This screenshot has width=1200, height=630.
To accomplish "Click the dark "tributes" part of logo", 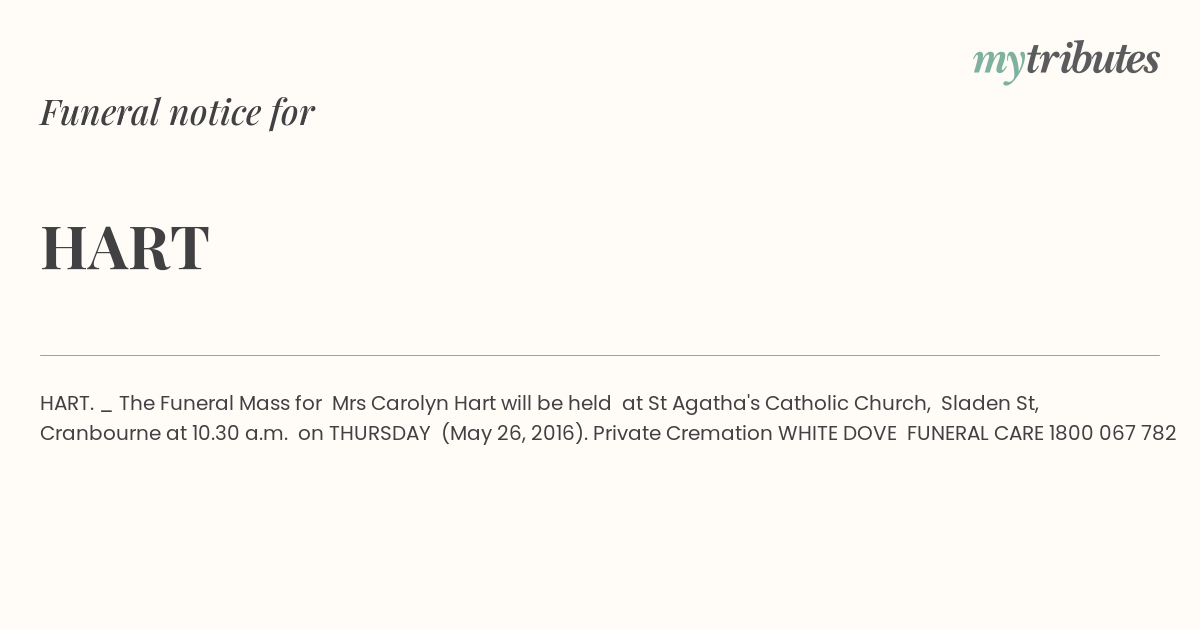I will point(1092,60).
